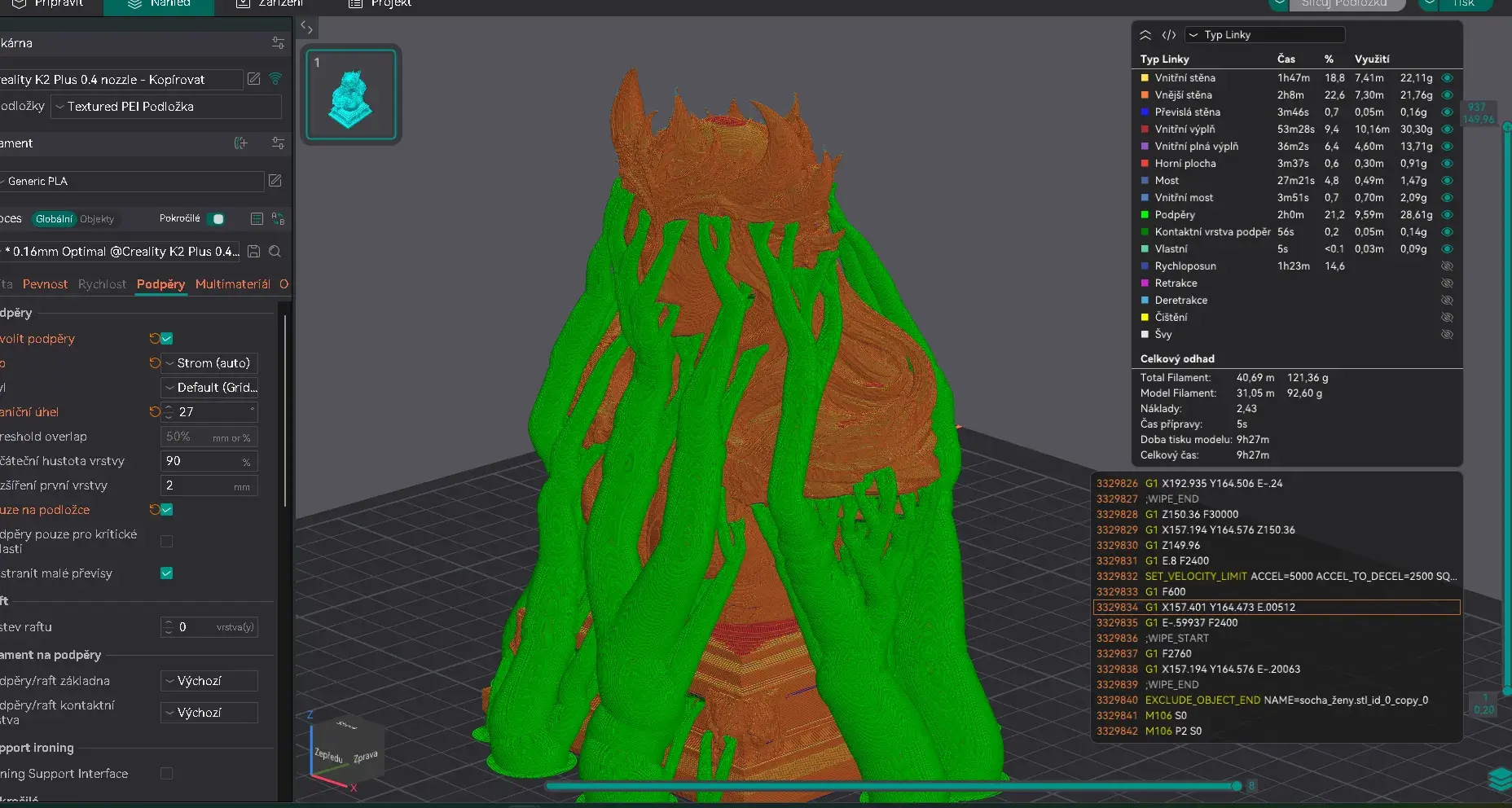Open the Textured PEI Podložka plate dropdown
The width and height of the screenshot is (1512, 808).
point(166,107)
